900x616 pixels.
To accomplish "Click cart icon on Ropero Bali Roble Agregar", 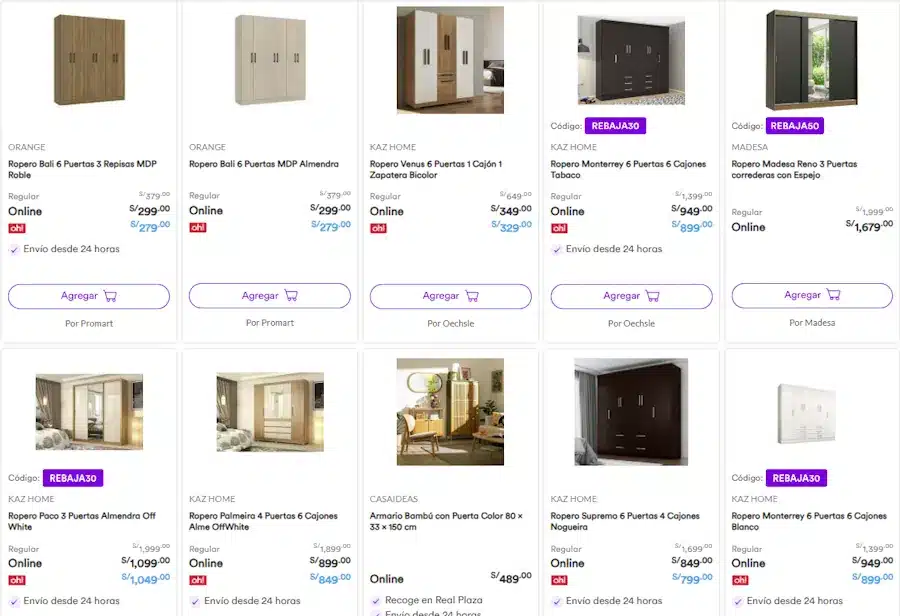I will point(110,296).
